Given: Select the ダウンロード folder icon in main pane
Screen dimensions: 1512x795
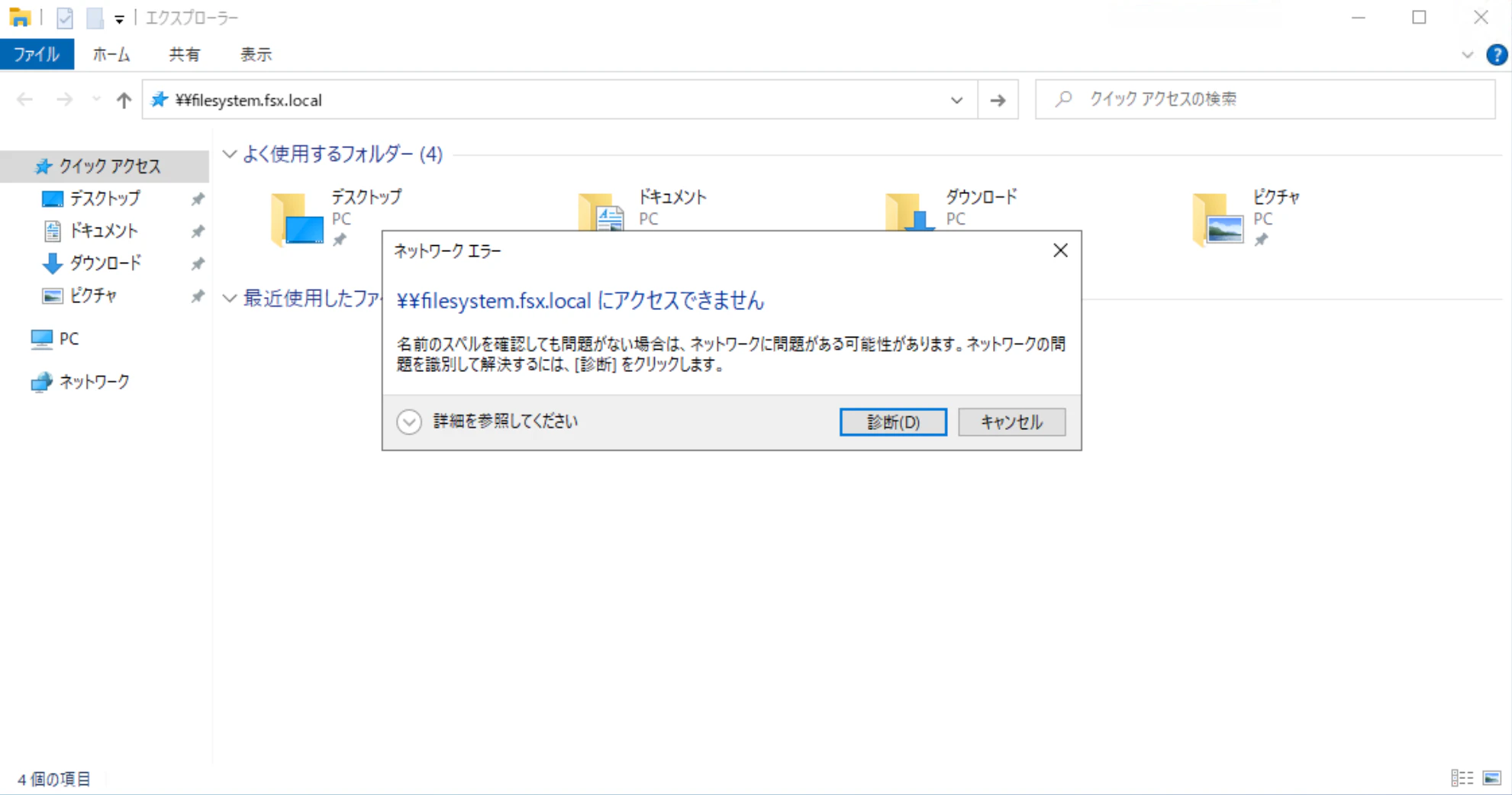Looking at the screenshot, I should coord(911,214).
